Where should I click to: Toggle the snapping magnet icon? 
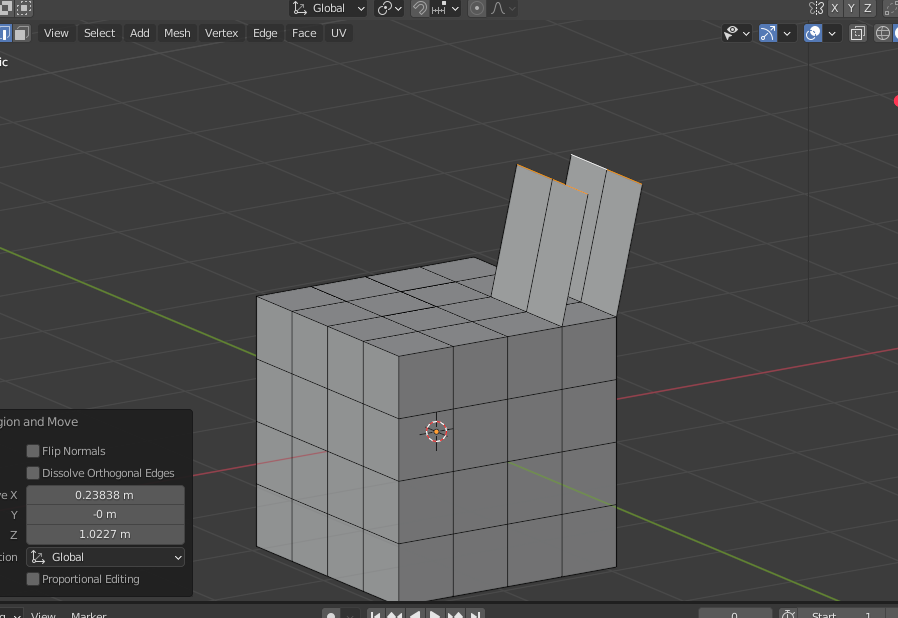[x=419, y=8]
